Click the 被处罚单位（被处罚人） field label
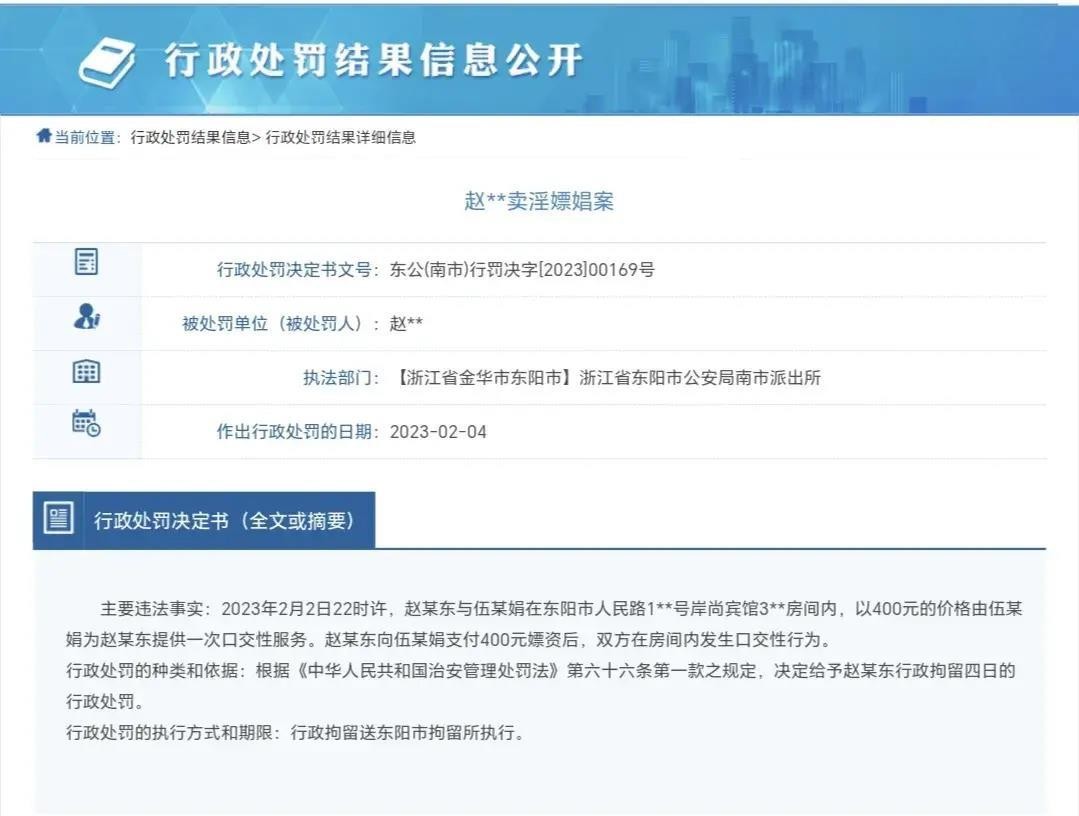The width and height of the screenshot is (1079, 816). 280,324
